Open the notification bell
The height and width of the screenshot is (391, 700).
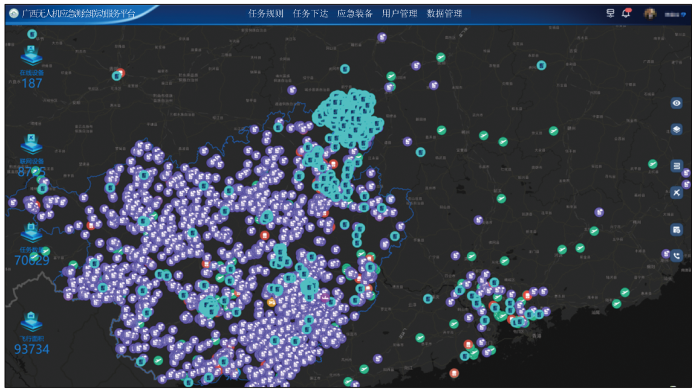point(626,13)
